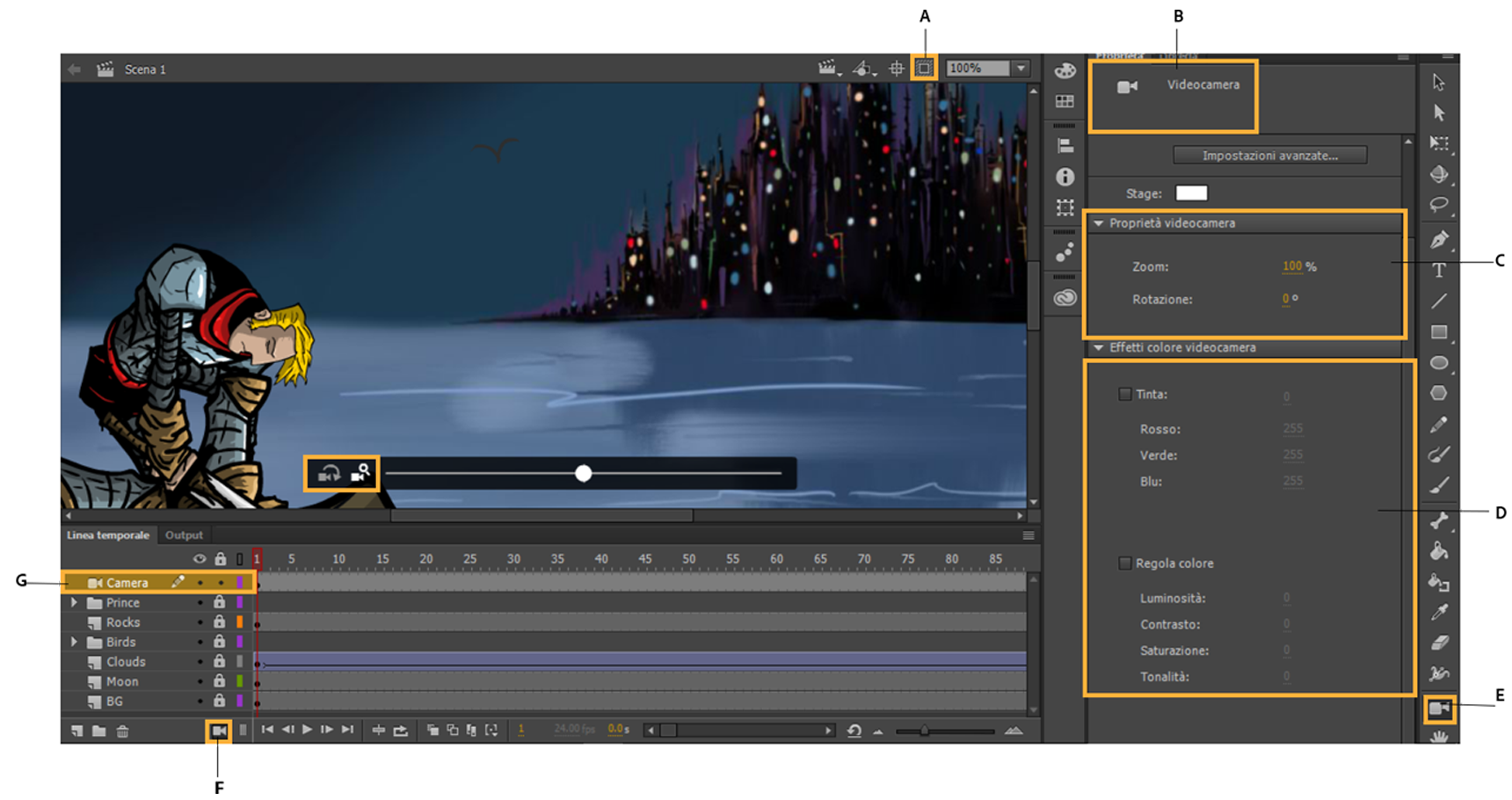Select the Free Transform tool
Viewport: 1512px width, 800px height.
click(x=1439, y=143)
